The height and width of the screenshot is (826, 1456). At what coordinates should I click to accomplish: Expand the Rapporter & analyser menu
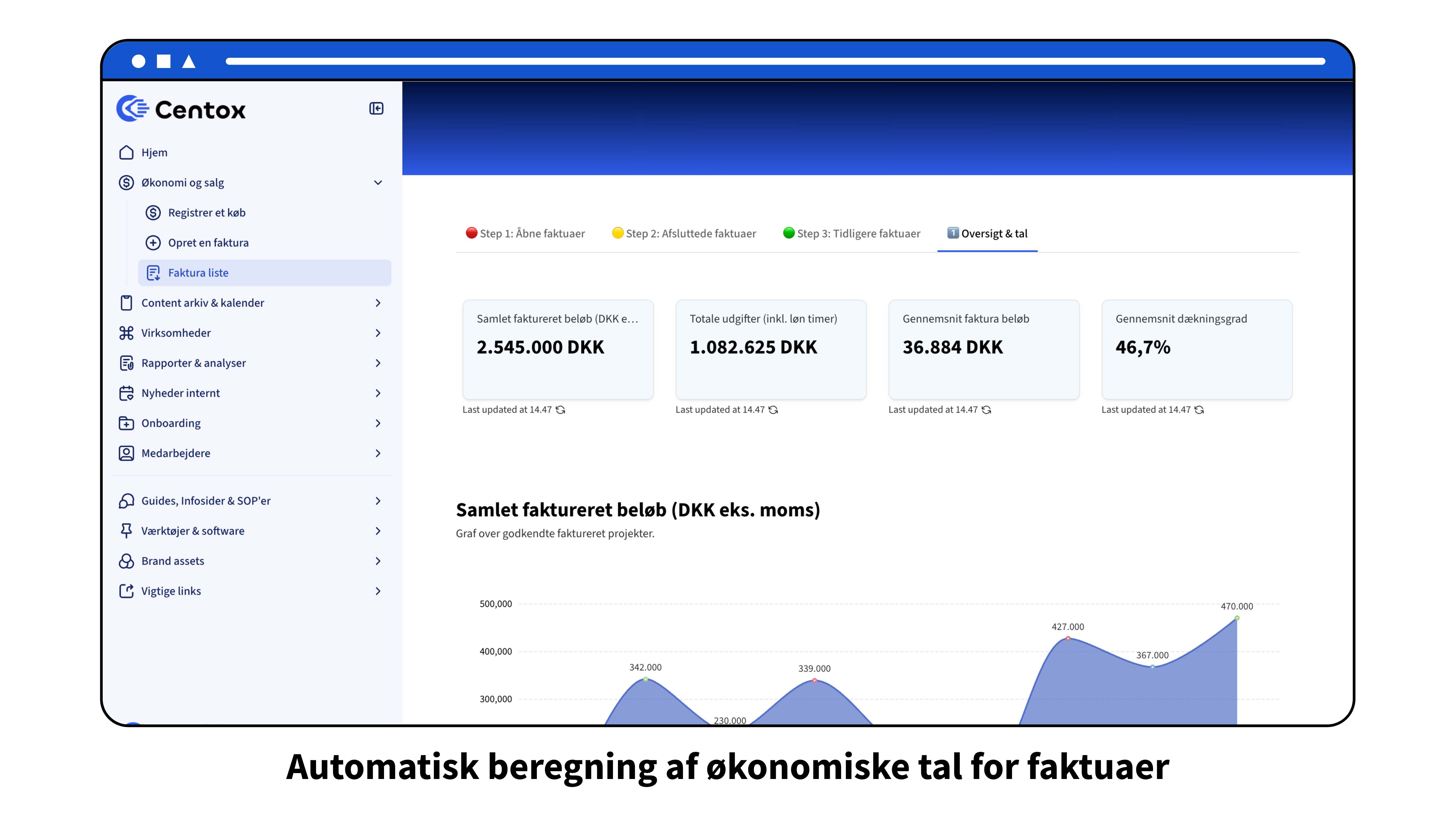(x=378, y=363)
